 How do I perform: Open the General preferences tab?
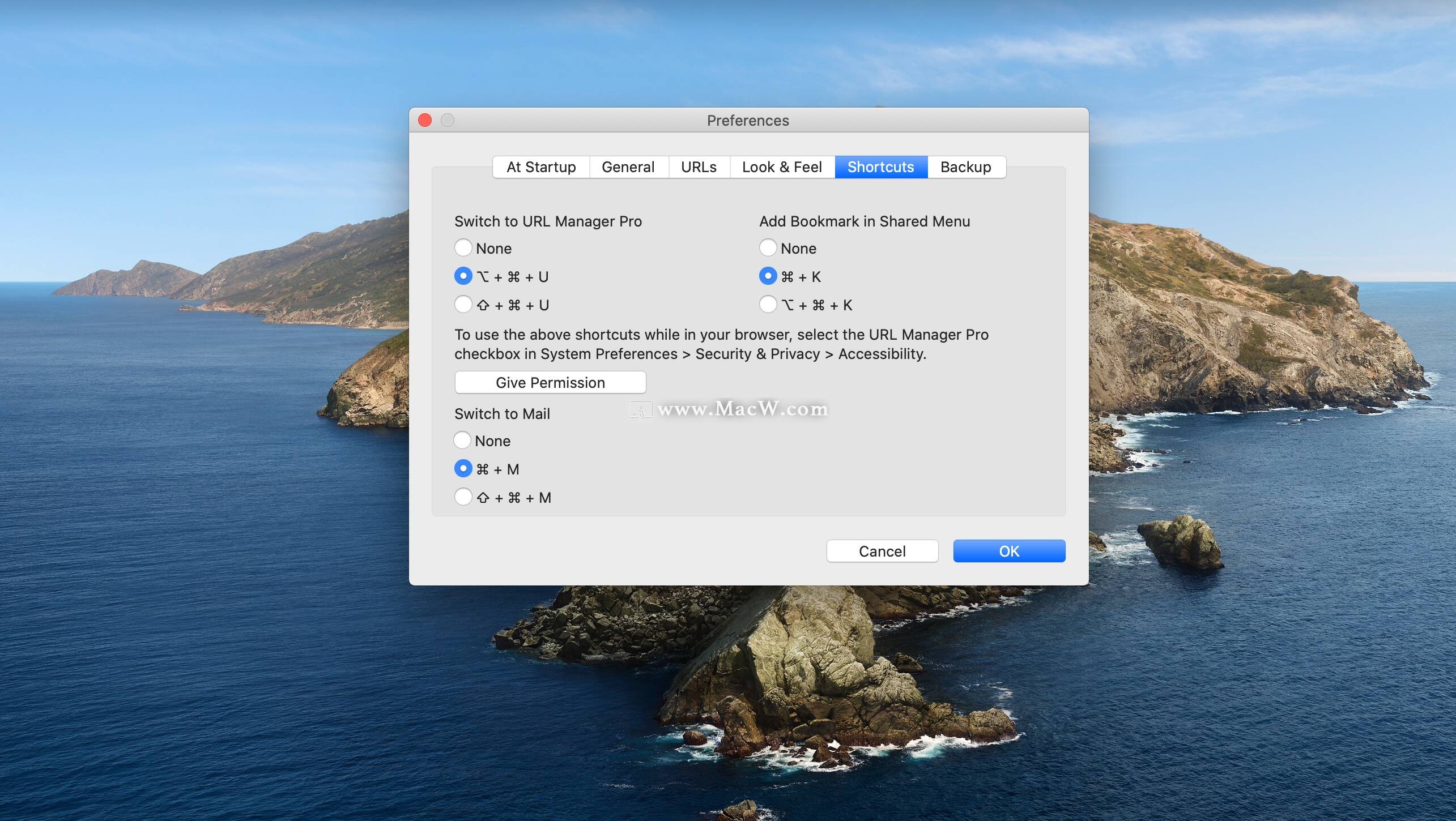[x=627, y=167]
